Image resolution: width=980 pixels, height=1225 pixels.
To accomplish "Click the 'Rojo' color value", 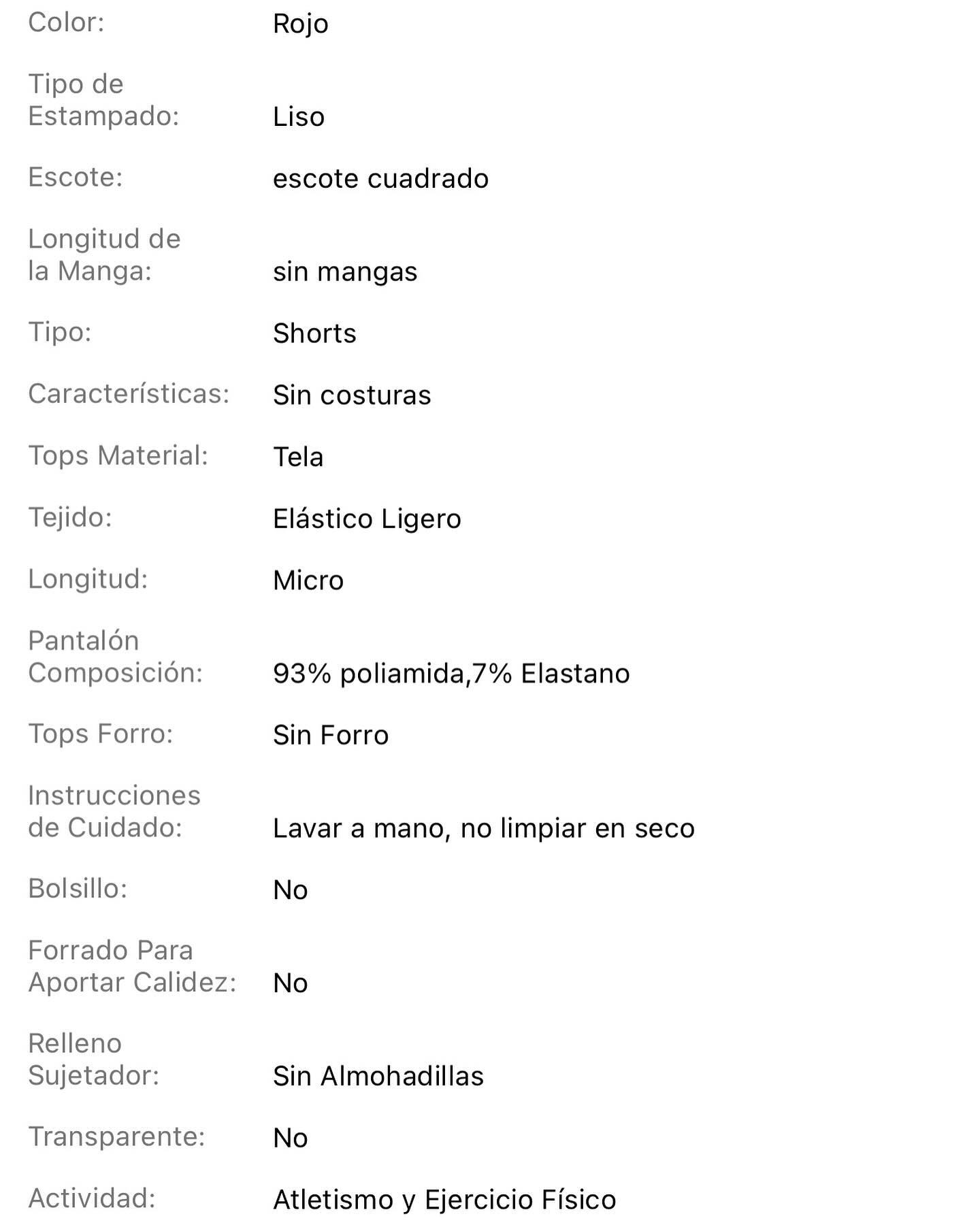I will 300,24.
